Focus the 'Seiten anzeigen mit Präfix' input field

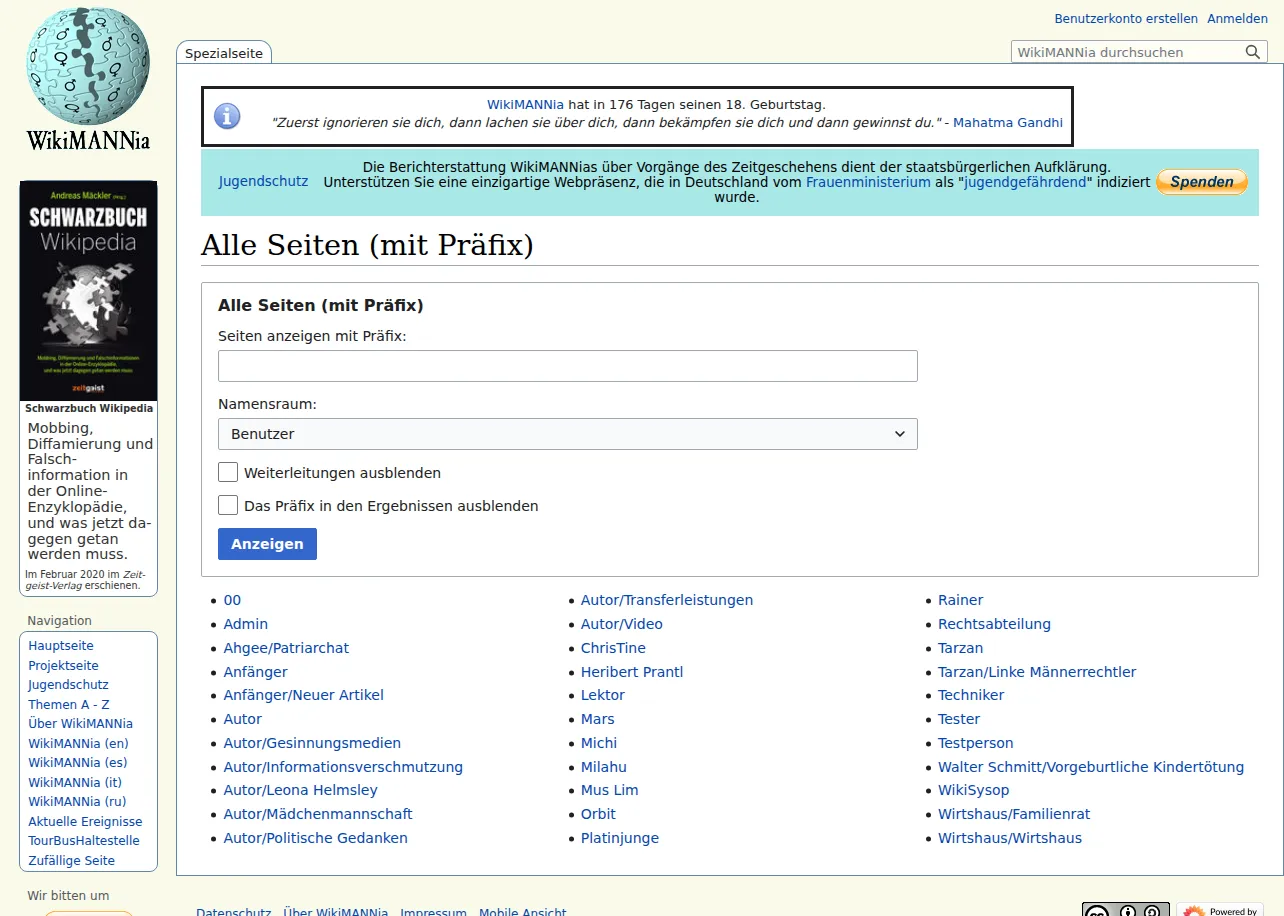(x=567, y=366)
